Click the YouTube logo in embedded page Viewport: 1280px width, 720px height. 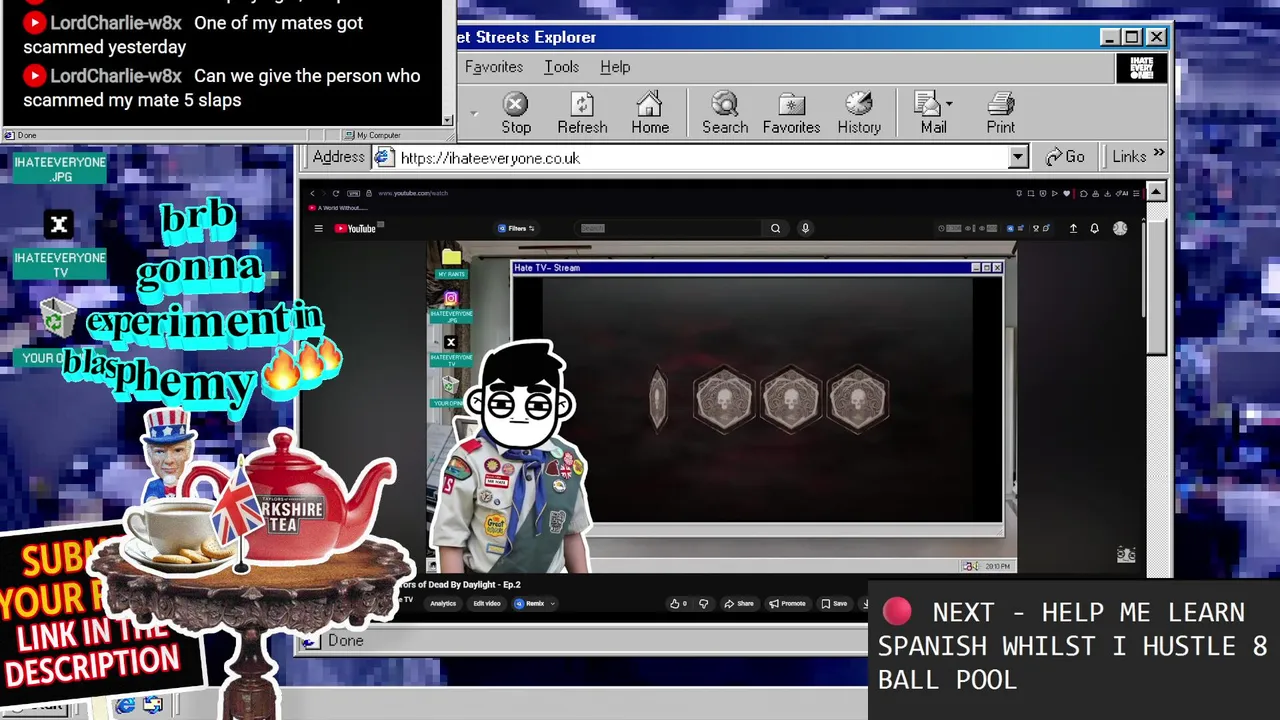click(355, 229)
